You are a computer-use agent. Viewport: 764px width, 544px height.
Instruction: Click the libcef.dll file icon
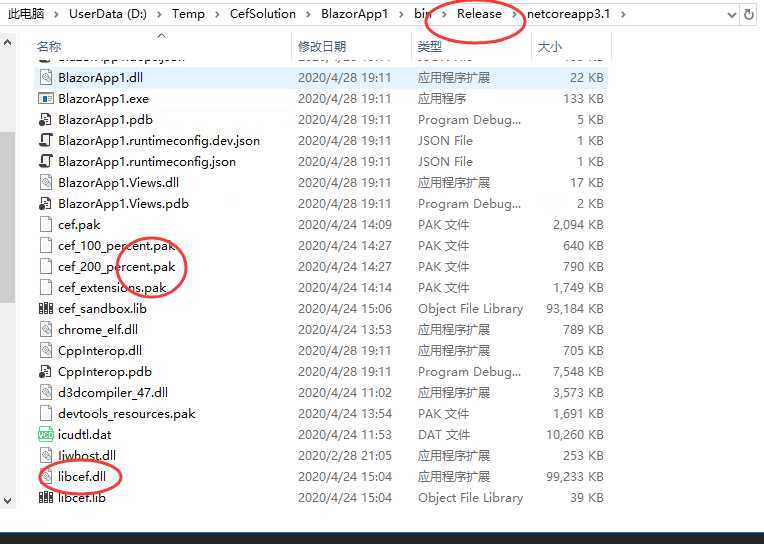point(46,476)
